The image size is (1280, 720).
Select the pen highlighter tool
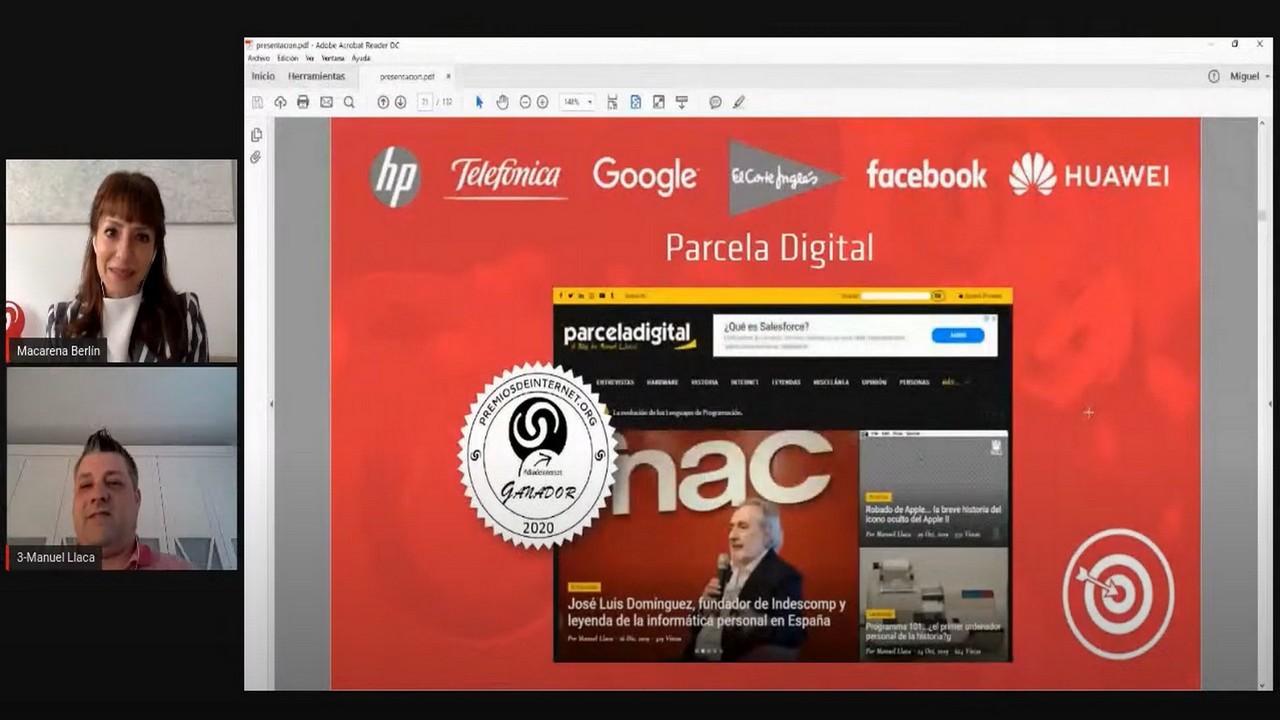click(739, 102)
